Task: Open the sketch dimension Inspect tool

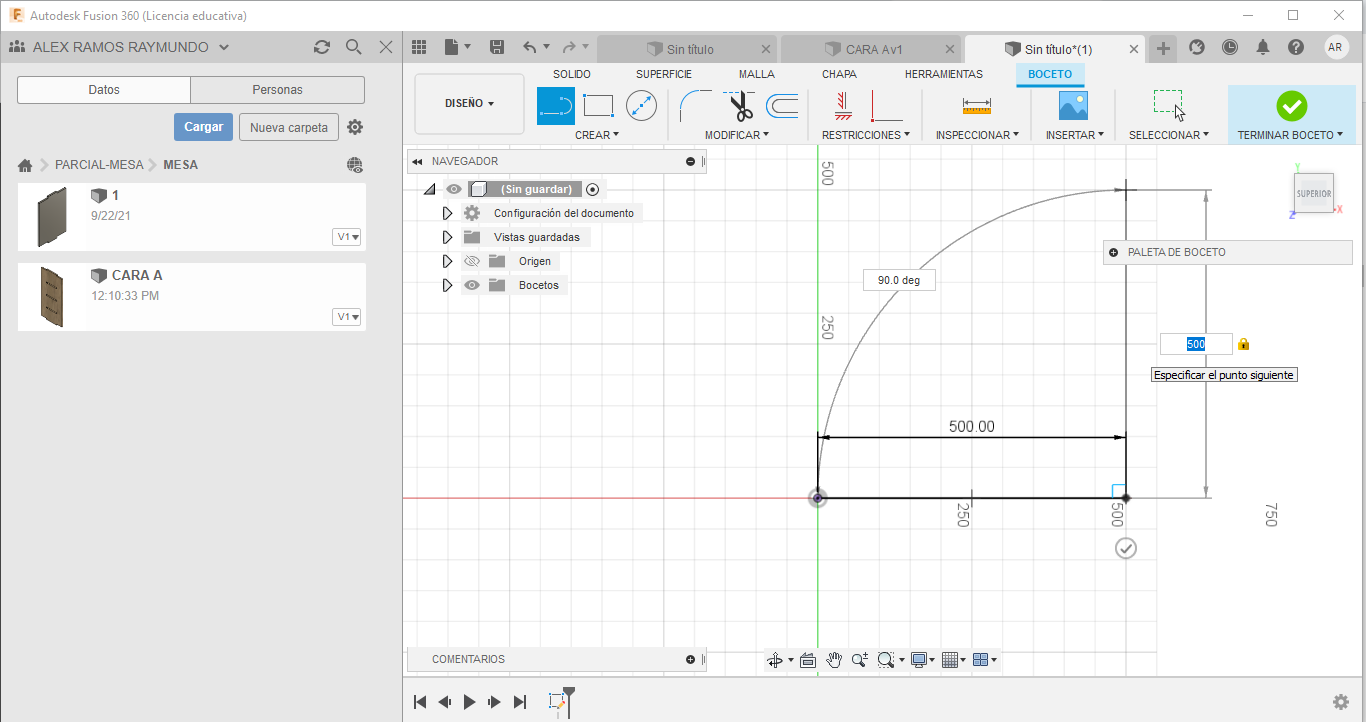Action: click(x=976, y=105)
